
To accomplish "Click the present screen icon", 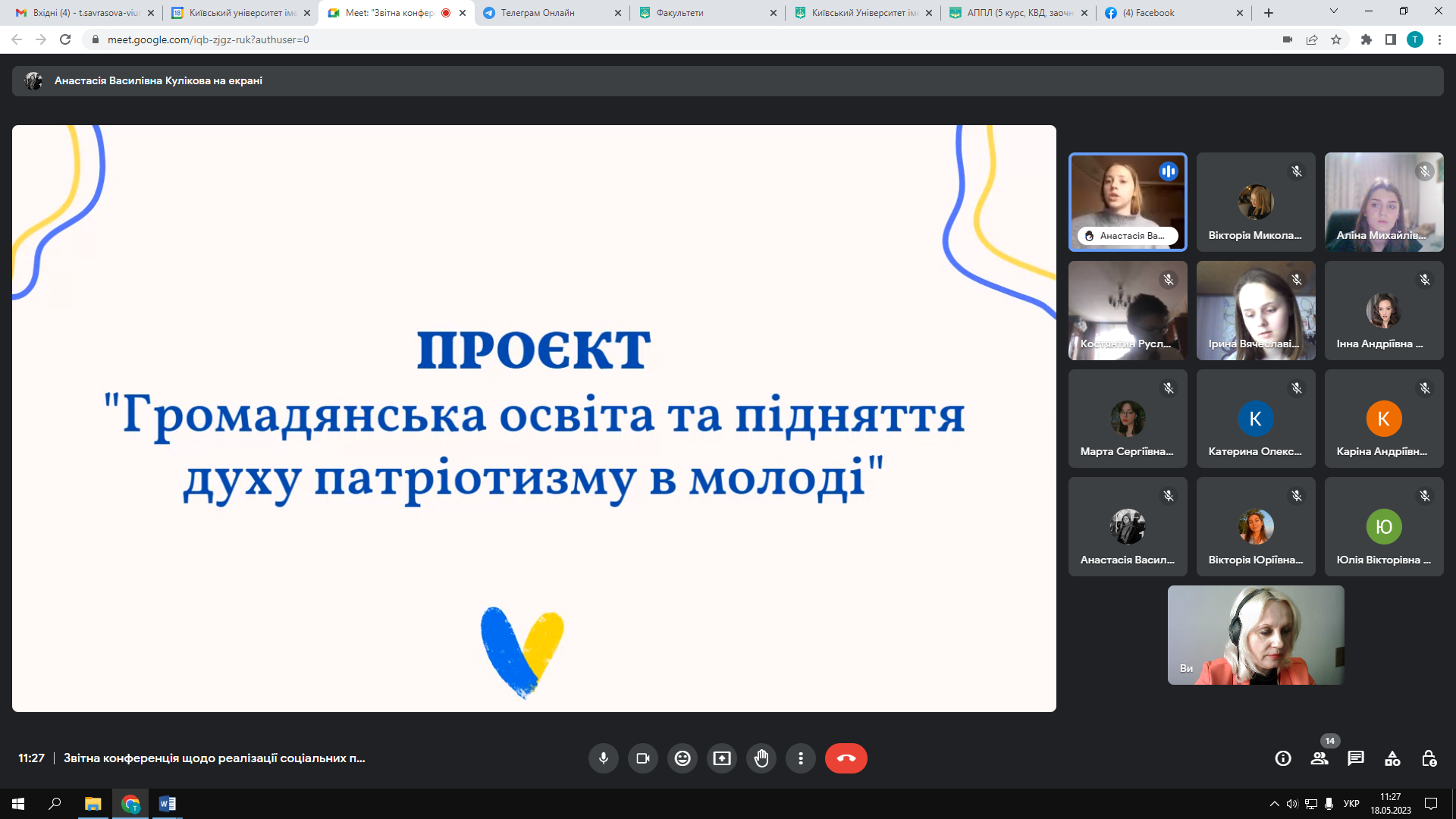I will (722, 758).
